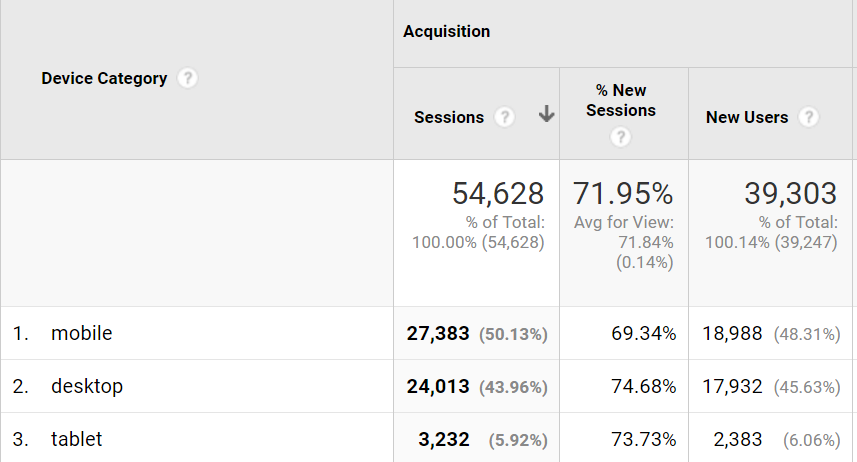Open the desktop device category link

(x=87, y=386)
